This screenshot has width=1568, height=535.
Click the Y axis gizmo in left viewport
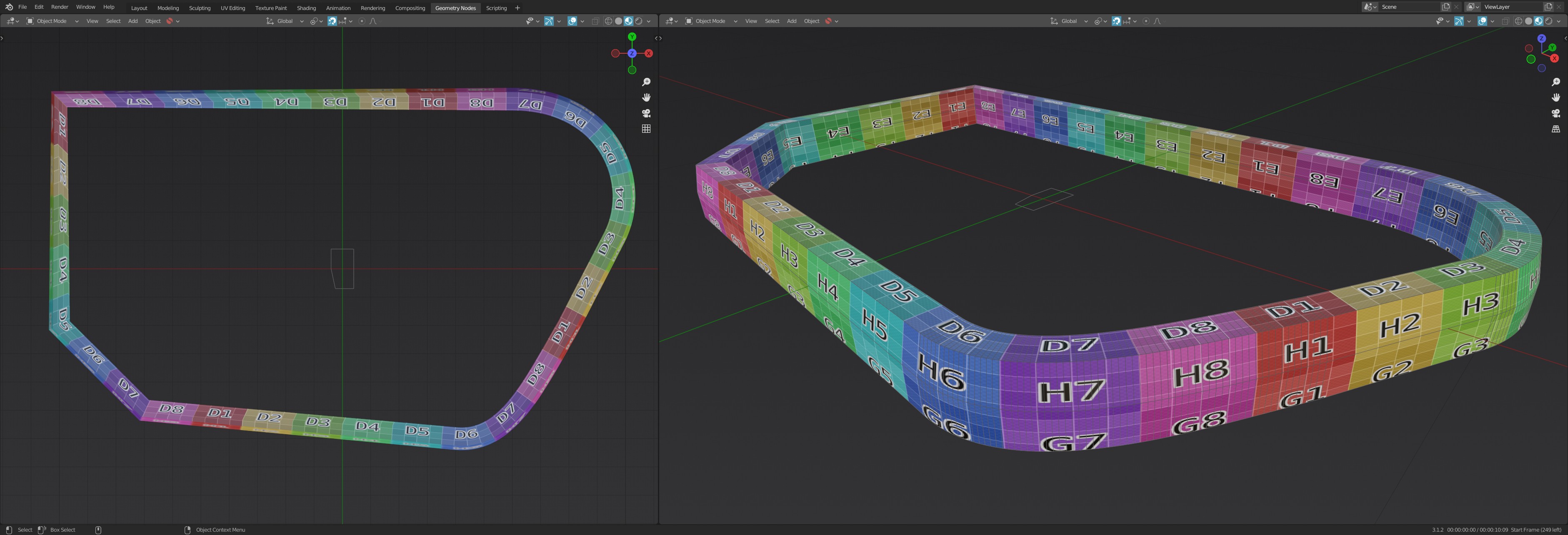tap(632, 37)
